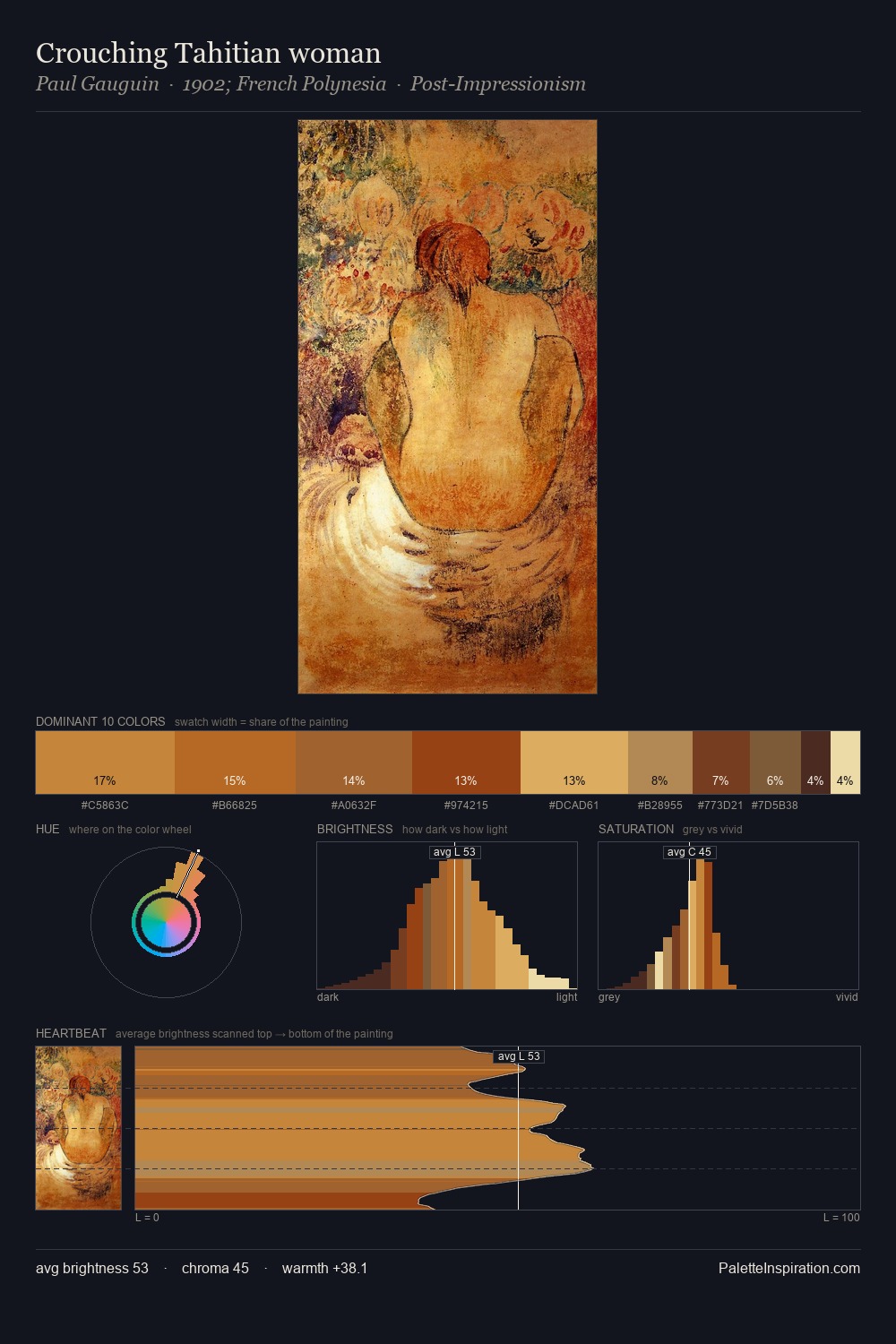Click 'avg brightness 53' footer stat

click(92, 1268)
